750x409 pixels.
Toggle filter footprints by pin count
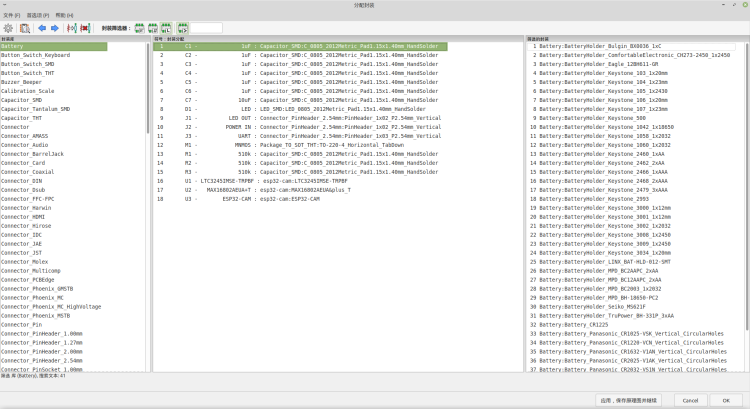[153, 28]
